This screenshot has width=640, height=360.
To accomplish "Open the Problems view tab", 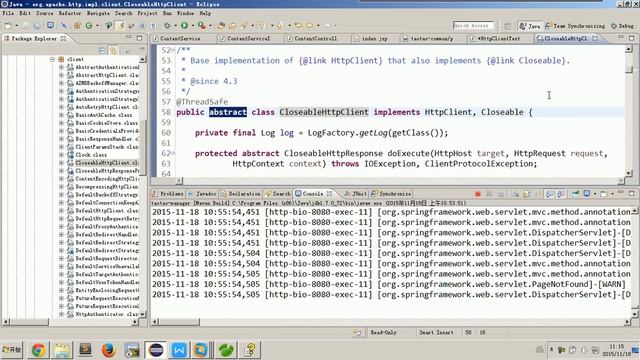I will 168,194.
